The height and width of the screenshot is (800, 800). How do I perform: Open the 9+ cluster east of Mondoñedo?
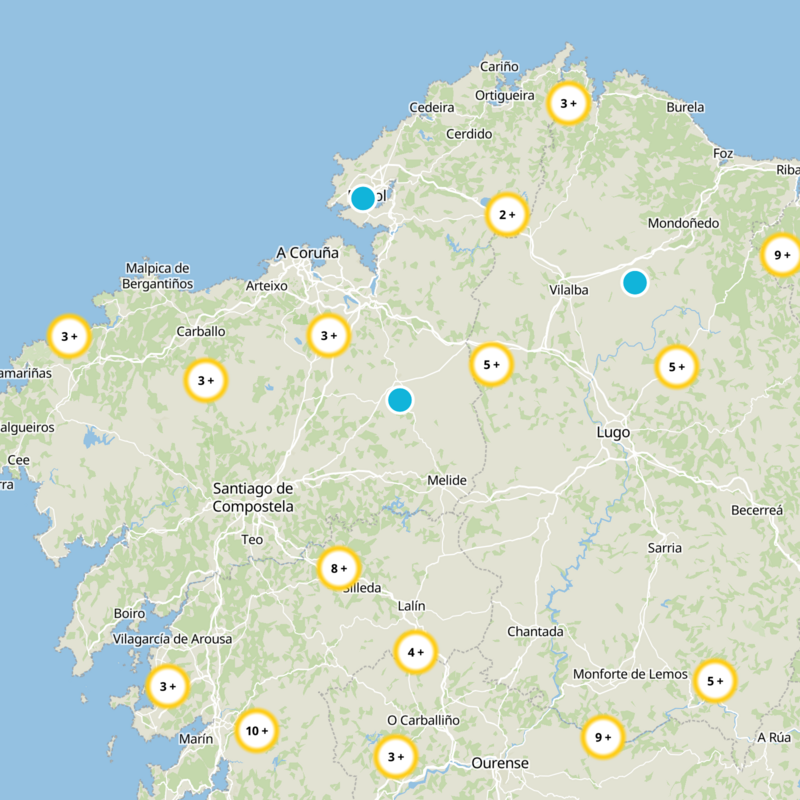tap(782, 255)
